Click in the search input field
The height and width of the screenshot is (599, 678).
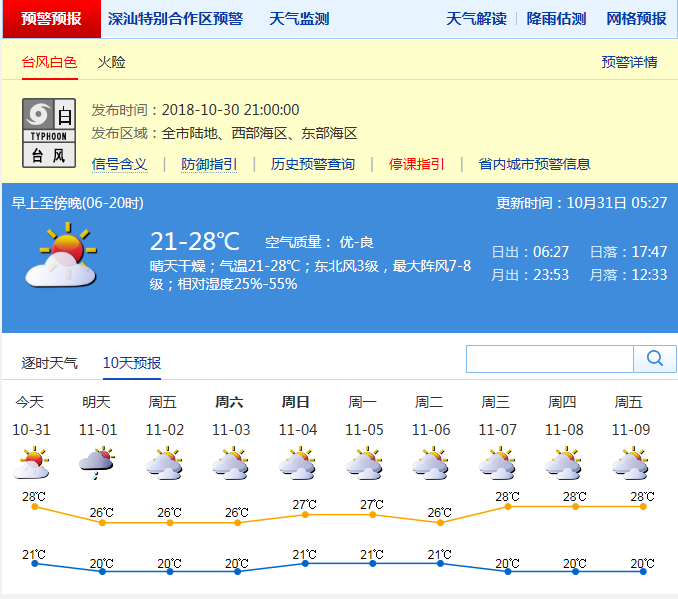tap(550, 359)
